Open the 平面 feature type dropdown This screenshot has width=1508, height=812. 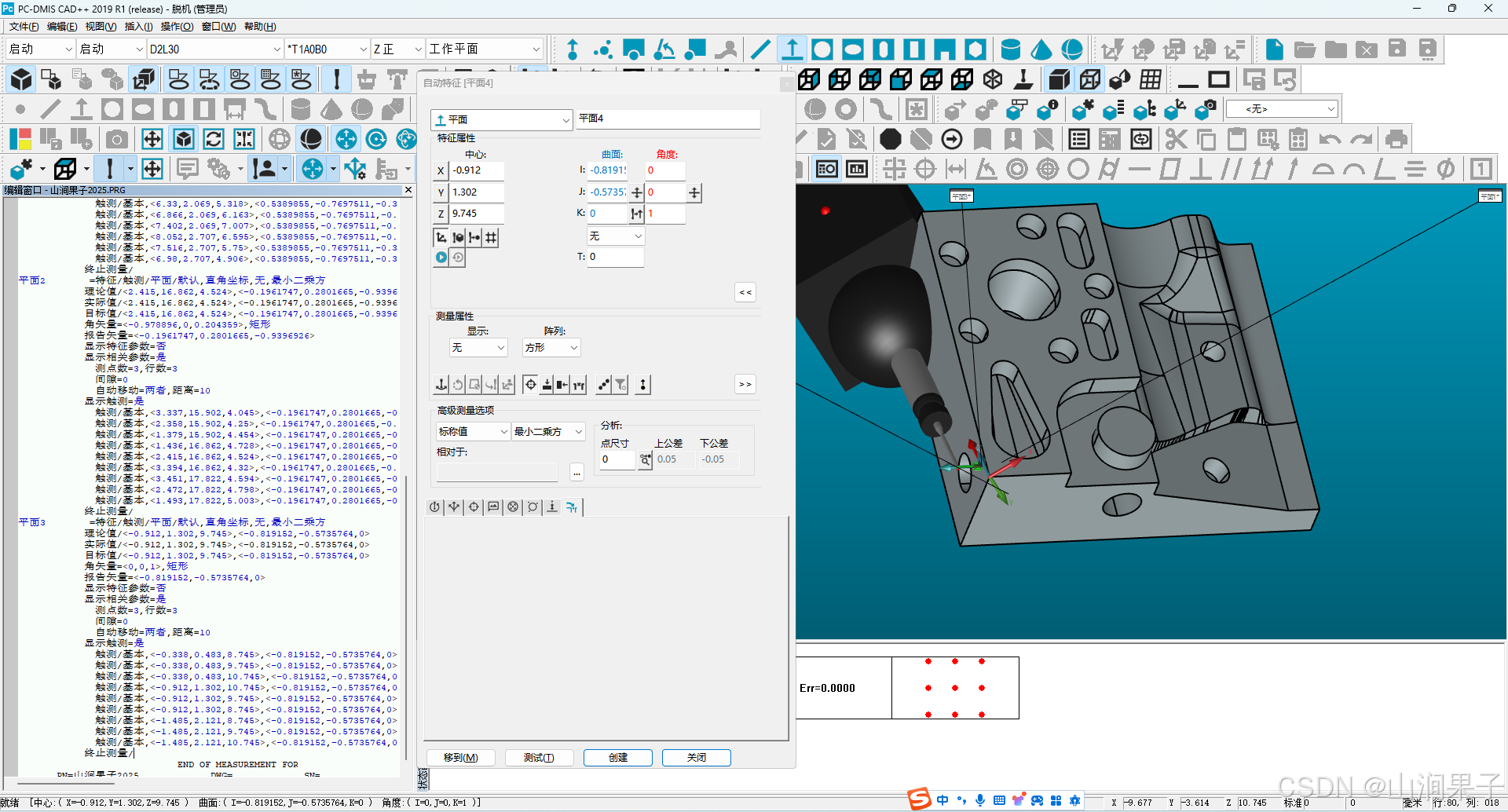tap(501, 119)
